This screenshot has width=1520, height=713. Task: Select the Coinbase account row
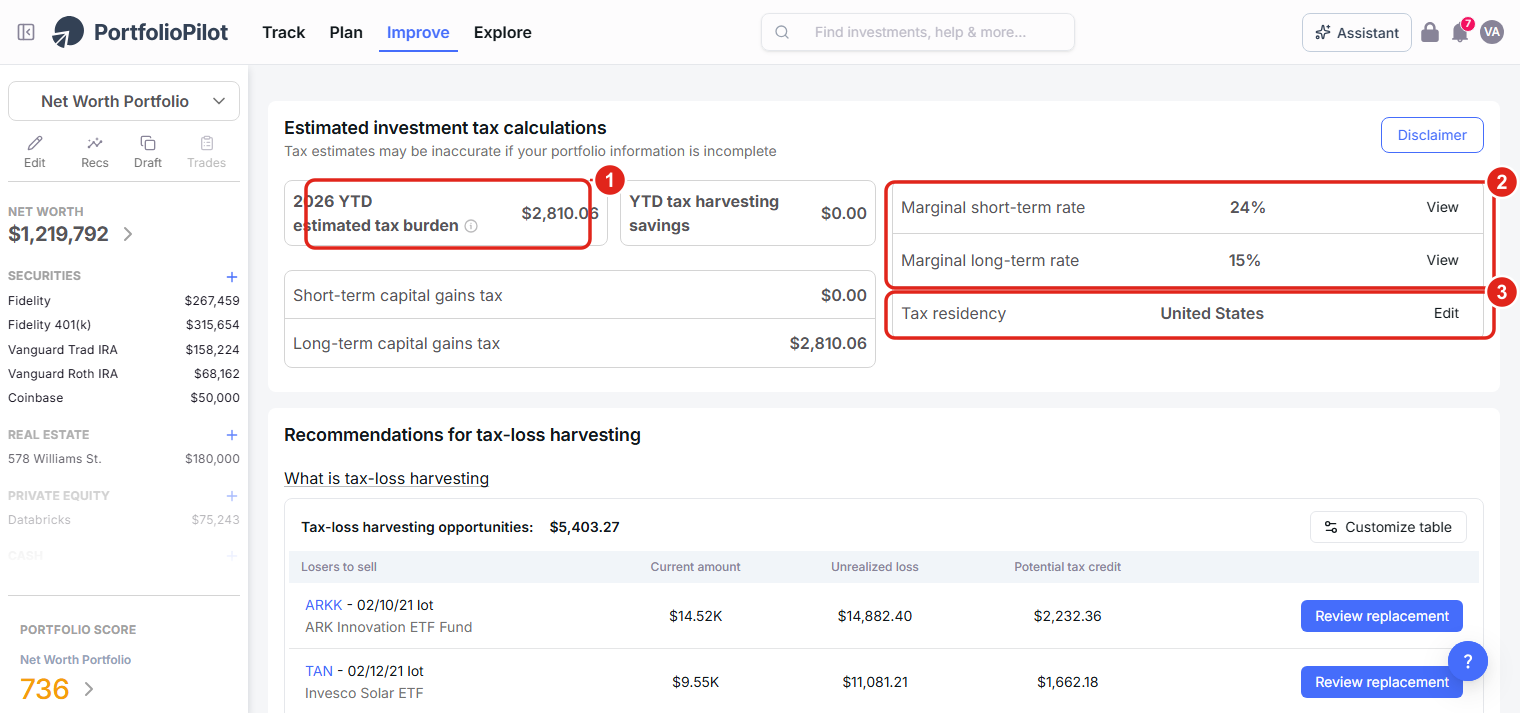coord(124,397)
